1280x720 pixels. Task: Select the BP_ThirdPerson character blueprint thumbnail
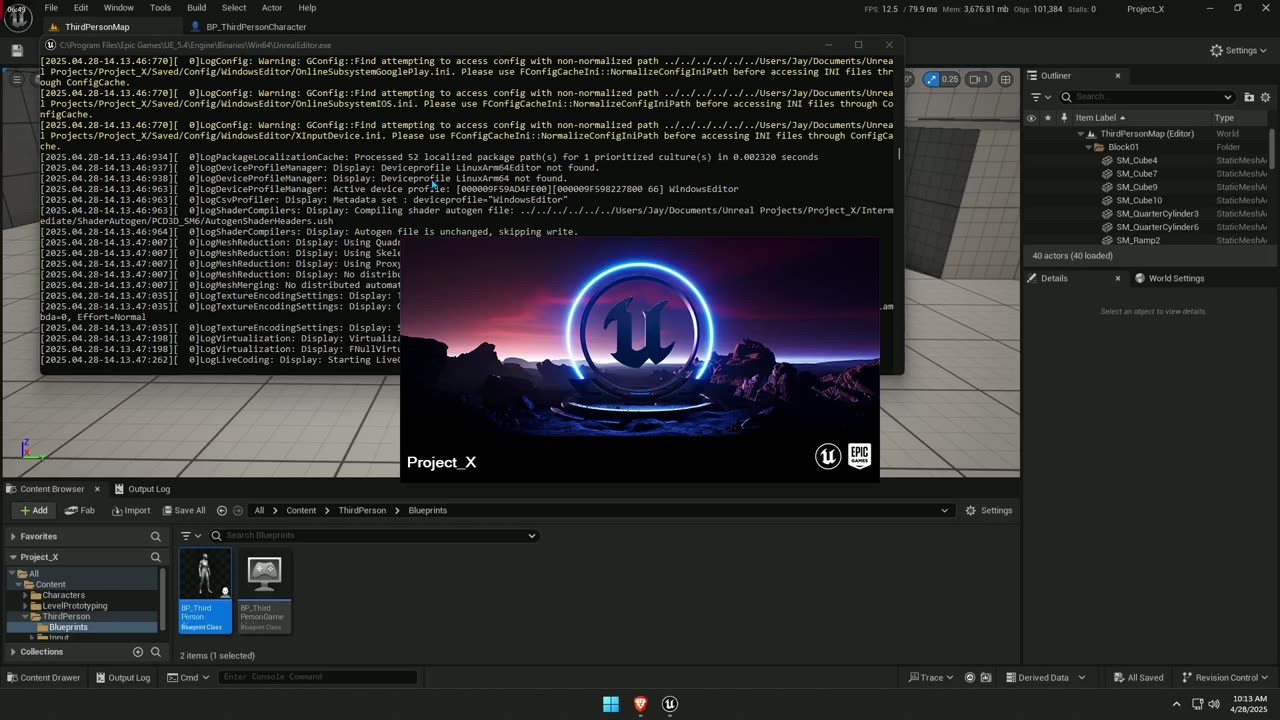[x=205, y=590]
